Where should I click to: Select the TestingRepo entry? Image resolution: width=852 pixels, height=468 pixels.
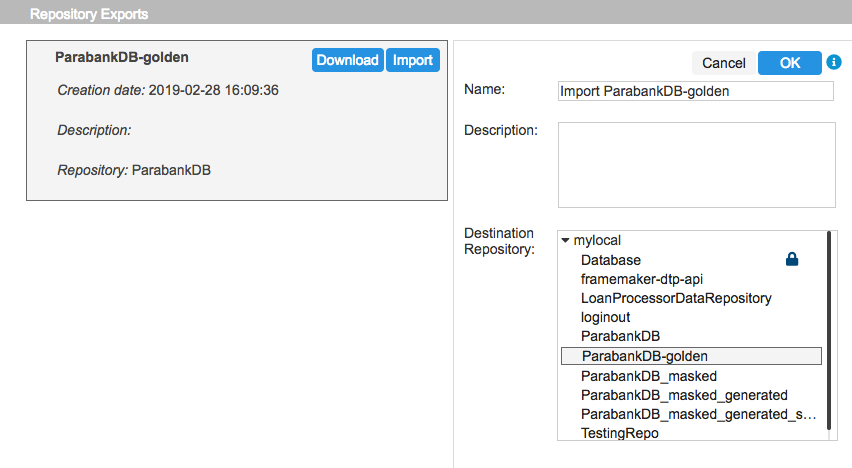(x=619, y=433)
